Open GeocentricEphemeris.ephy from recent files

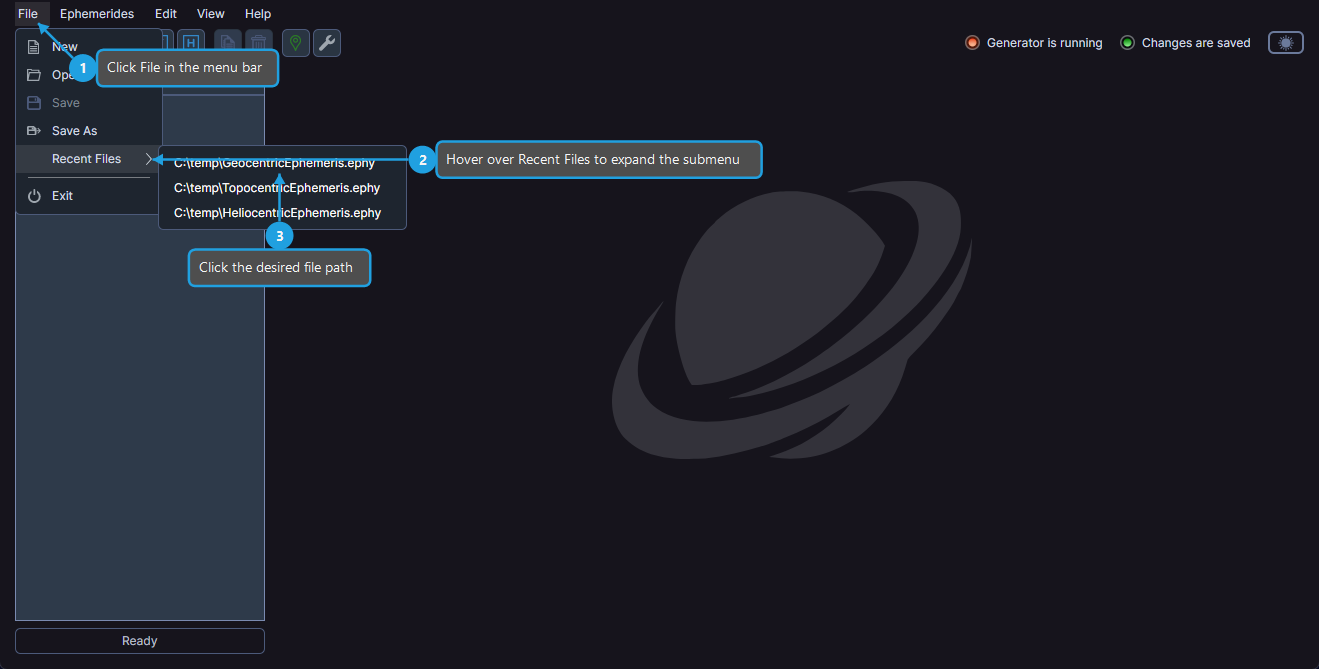[274, 162]
